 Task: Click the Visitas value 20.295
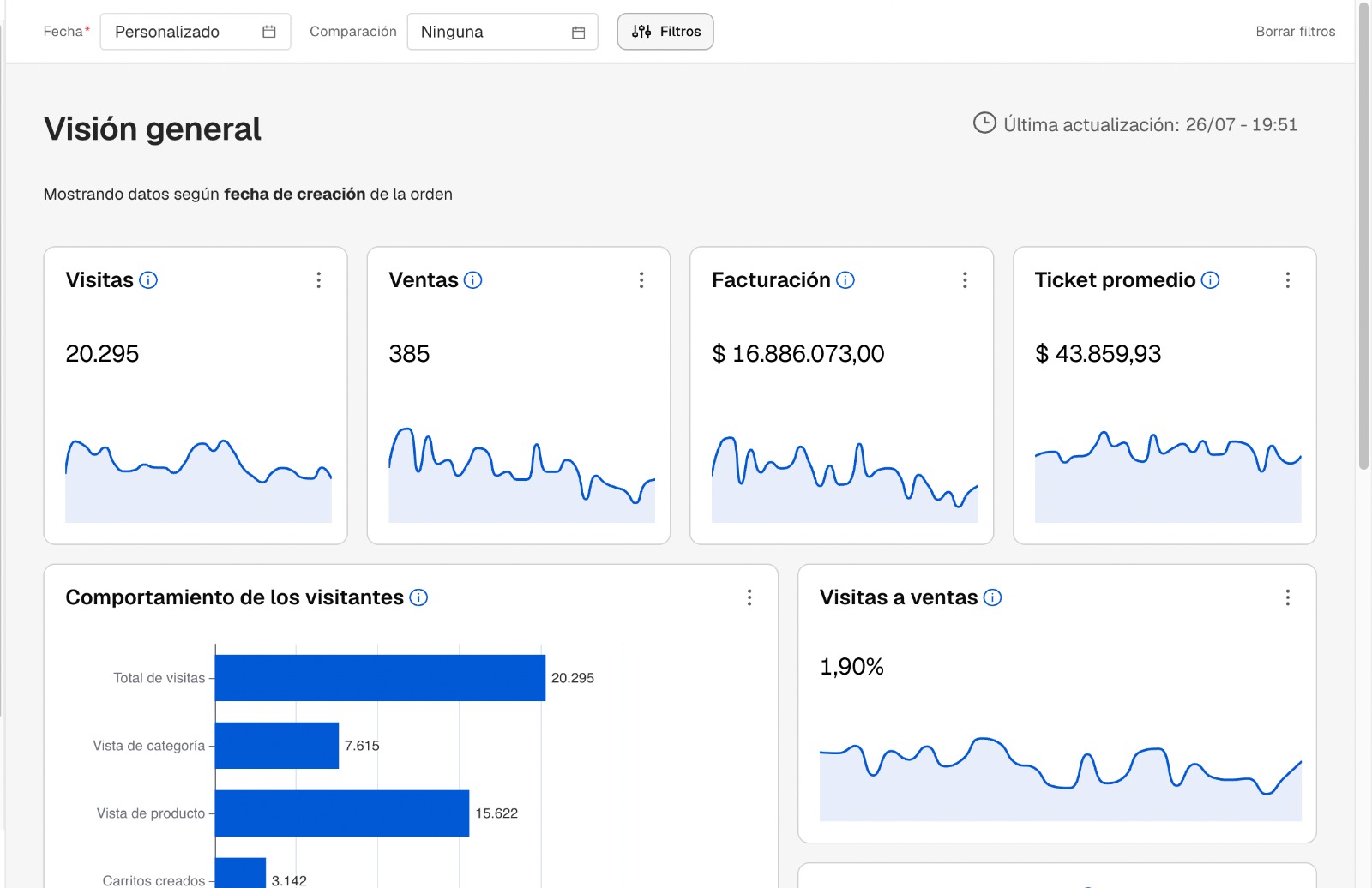(x=102, y=353)
